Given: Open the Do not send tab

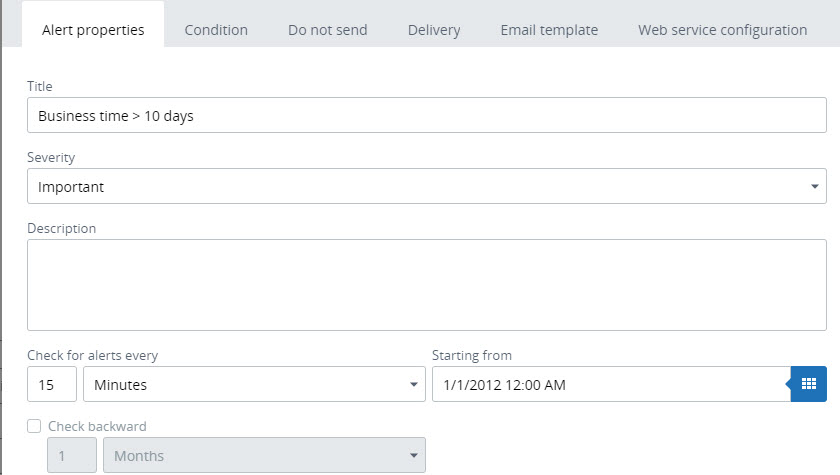Looking at the screenshot, I should [327, 30].
